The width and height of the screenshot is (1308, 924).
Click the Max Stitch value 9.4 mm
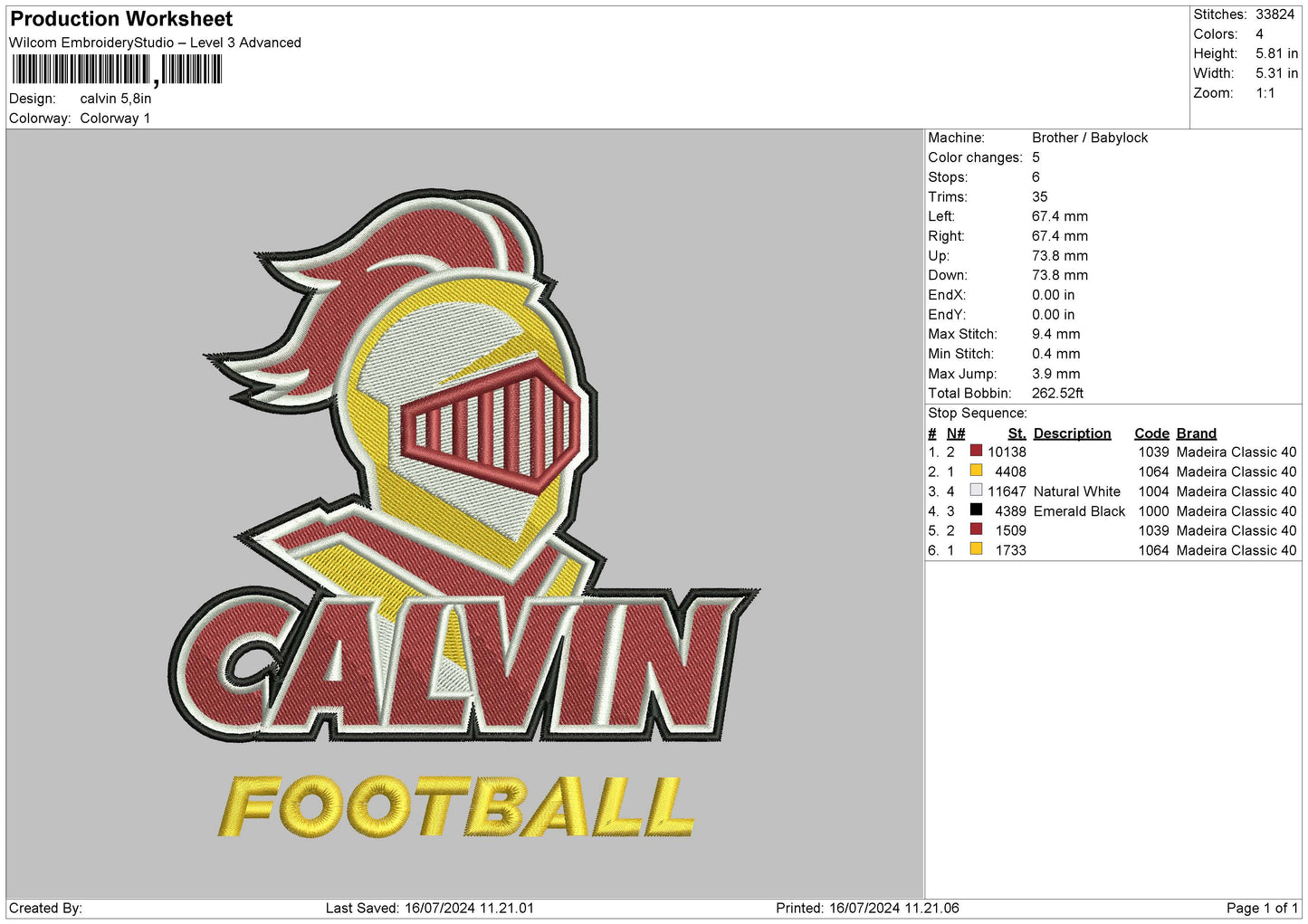click(x=1056, y=334)
